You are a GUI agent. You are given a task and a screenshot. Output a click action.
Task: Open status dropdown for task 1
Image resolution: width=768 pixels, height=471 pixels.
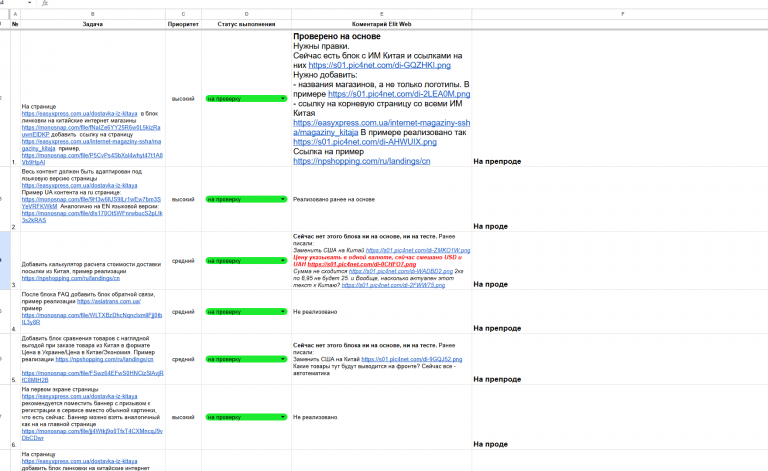283,98
